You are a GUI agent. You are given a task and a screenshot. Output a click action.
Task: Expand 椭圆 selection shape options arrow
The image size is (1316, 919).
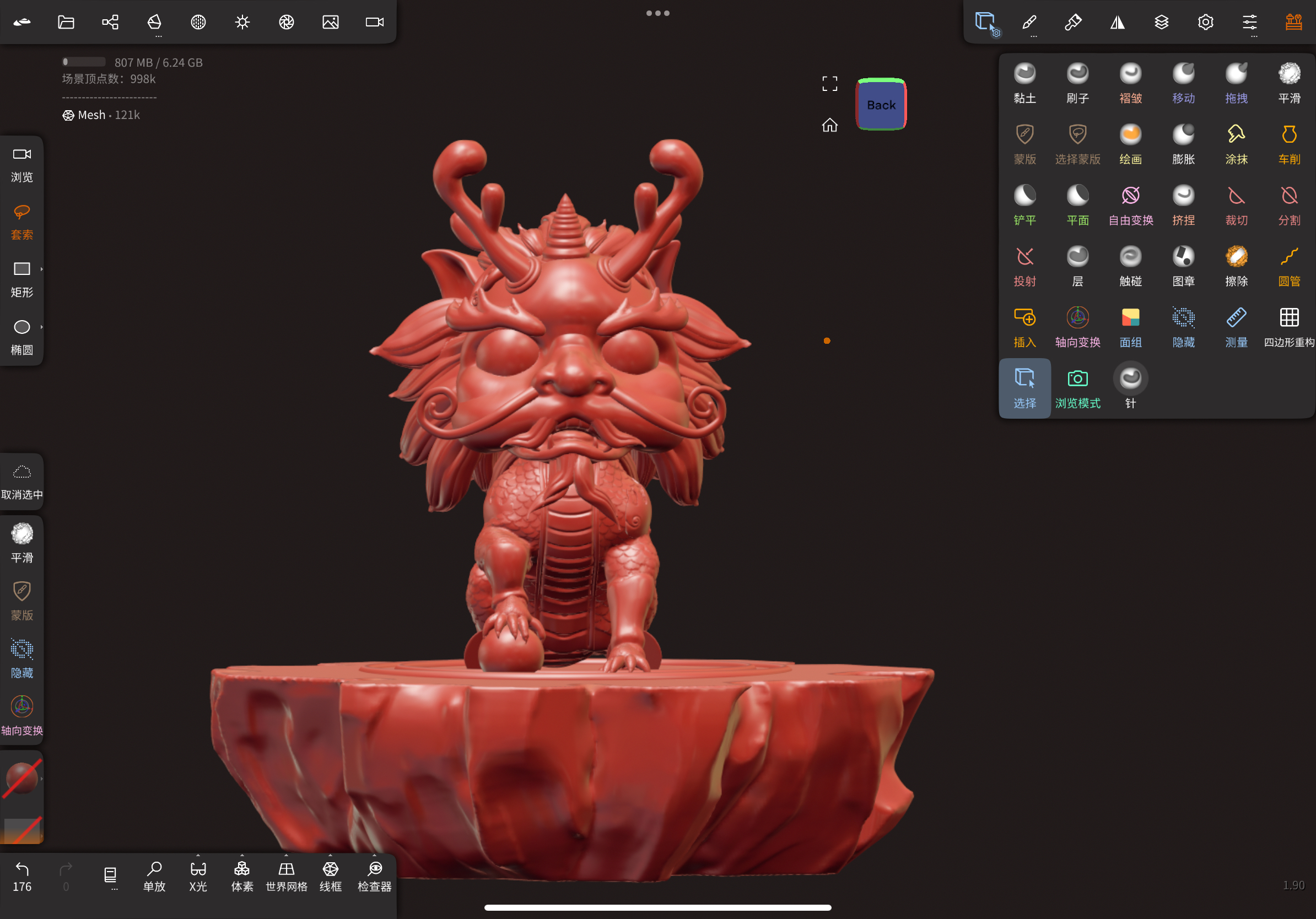tap(42, 327)
